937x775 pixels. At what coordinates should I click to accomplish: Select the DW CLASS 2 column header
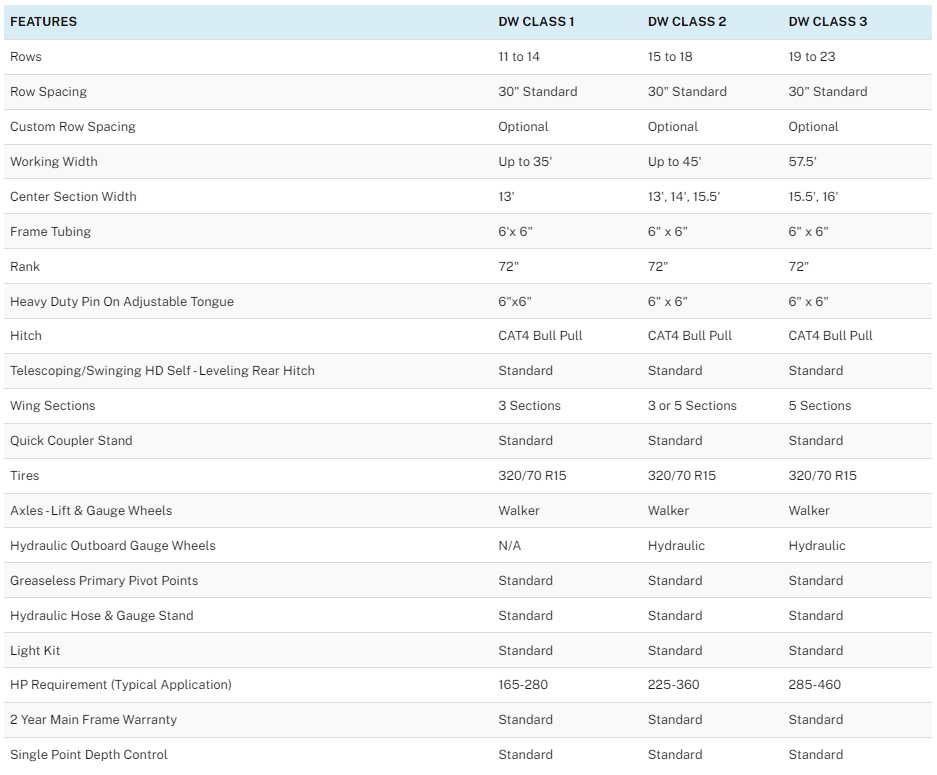(x=687, y=22)
